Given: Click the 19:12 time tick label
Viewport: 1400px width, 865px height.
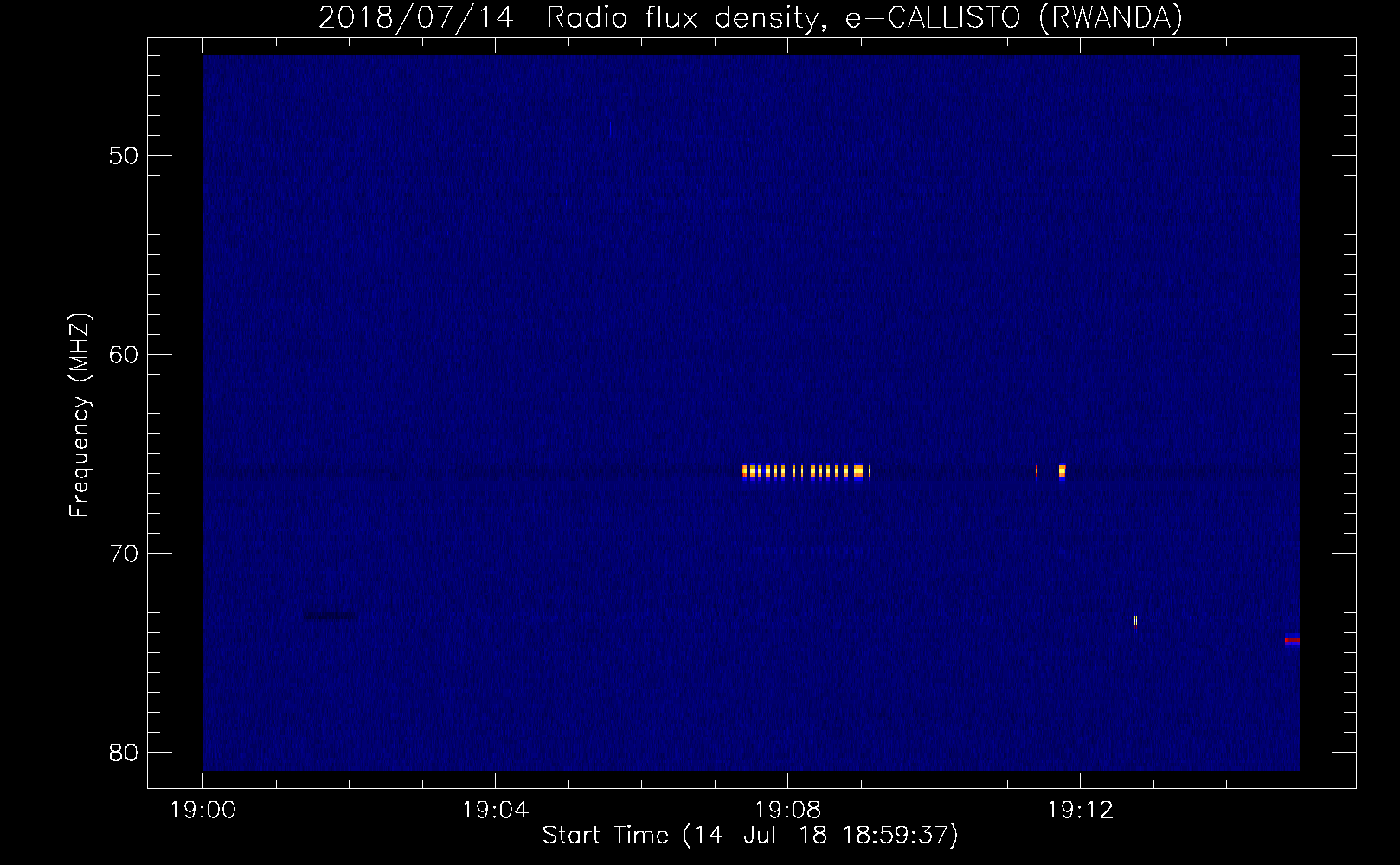Looking at the screenshot, I should [1080, 811].
